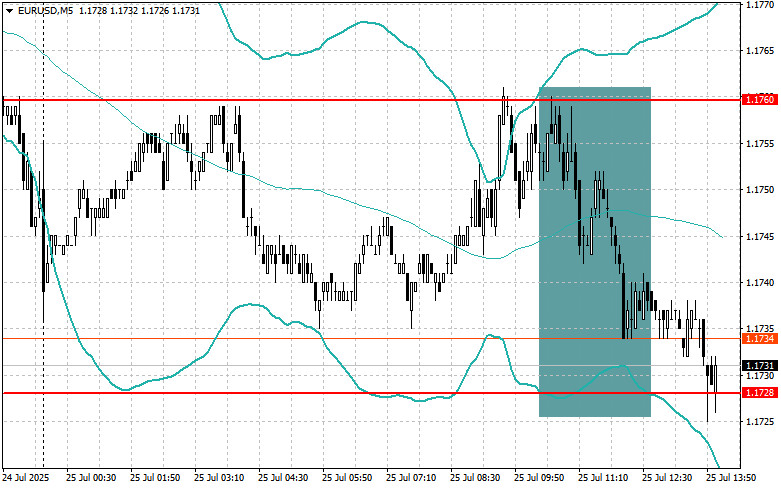Select the orange 1.1734 price label
781x489 pixels.
tap(760, 339)
